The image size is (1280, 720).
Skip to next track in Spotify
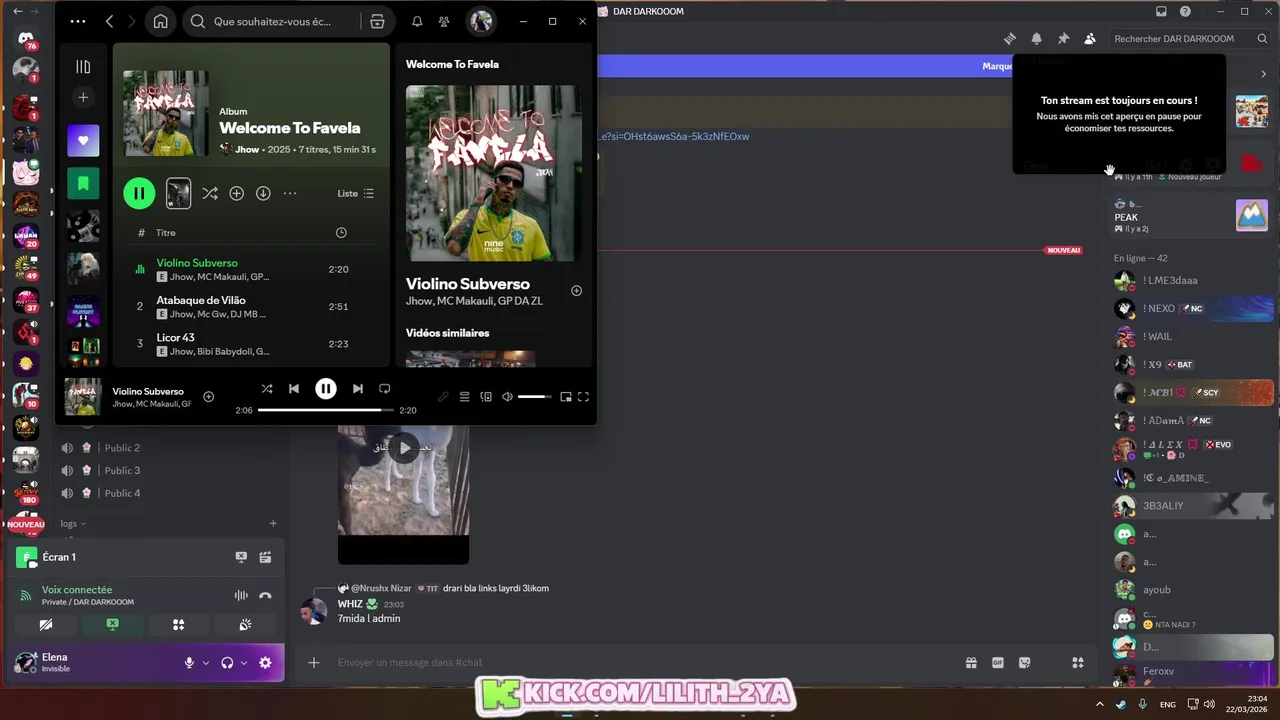[357, 388]
